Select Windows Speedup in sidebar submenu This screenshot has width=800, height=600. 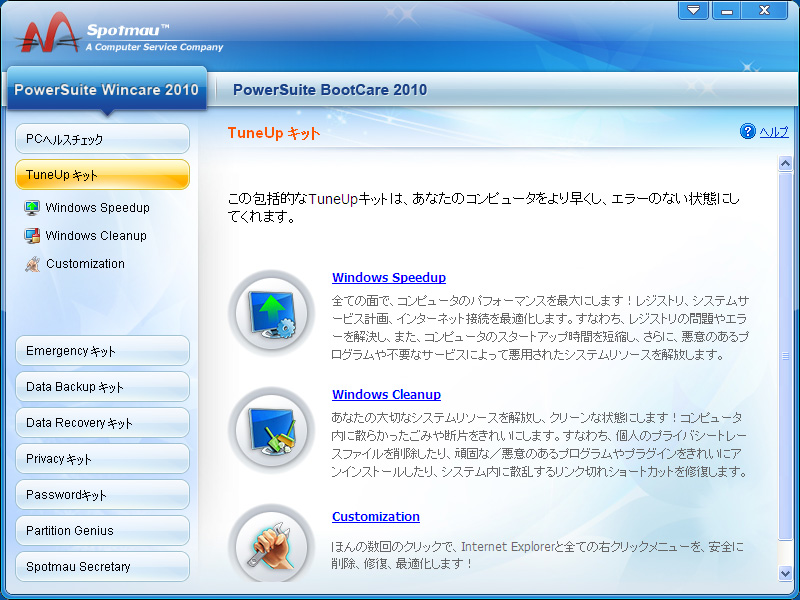pos(97,208)
